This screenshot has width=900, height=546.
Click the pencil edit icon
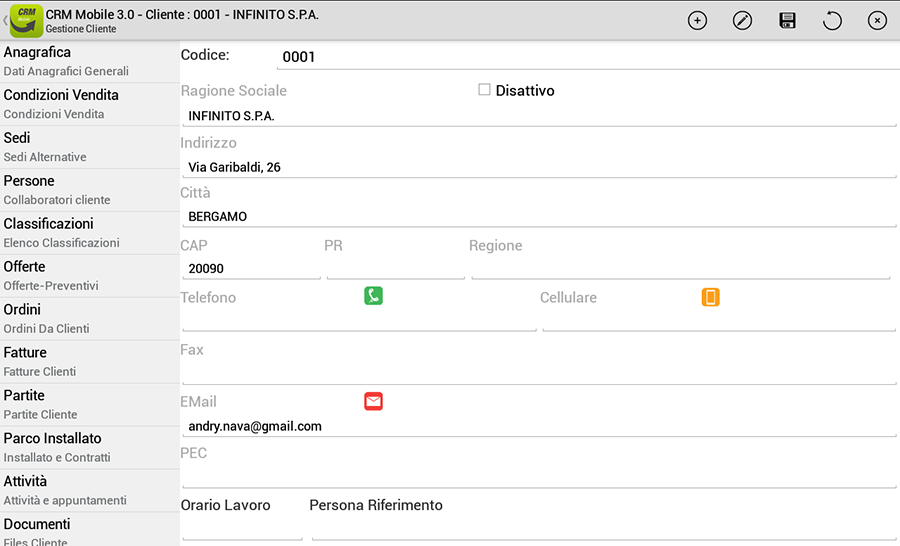[742, 21]
